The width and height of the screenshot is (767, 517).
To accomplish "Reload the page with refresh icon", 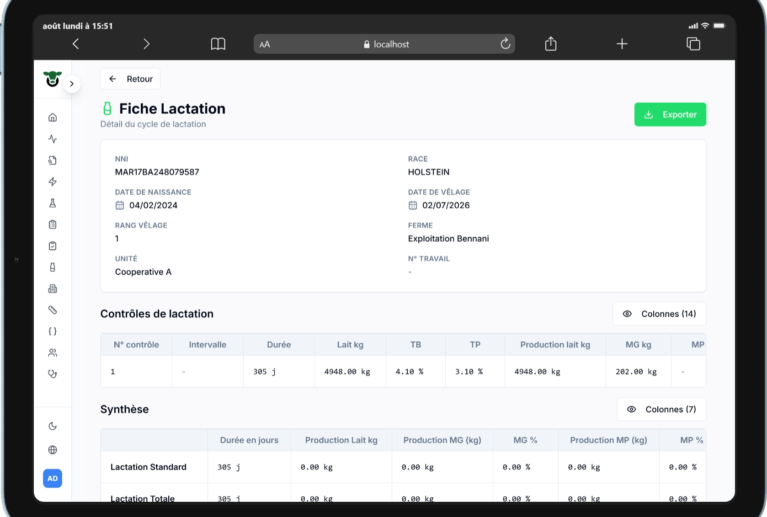I will (x=505, y=44).
